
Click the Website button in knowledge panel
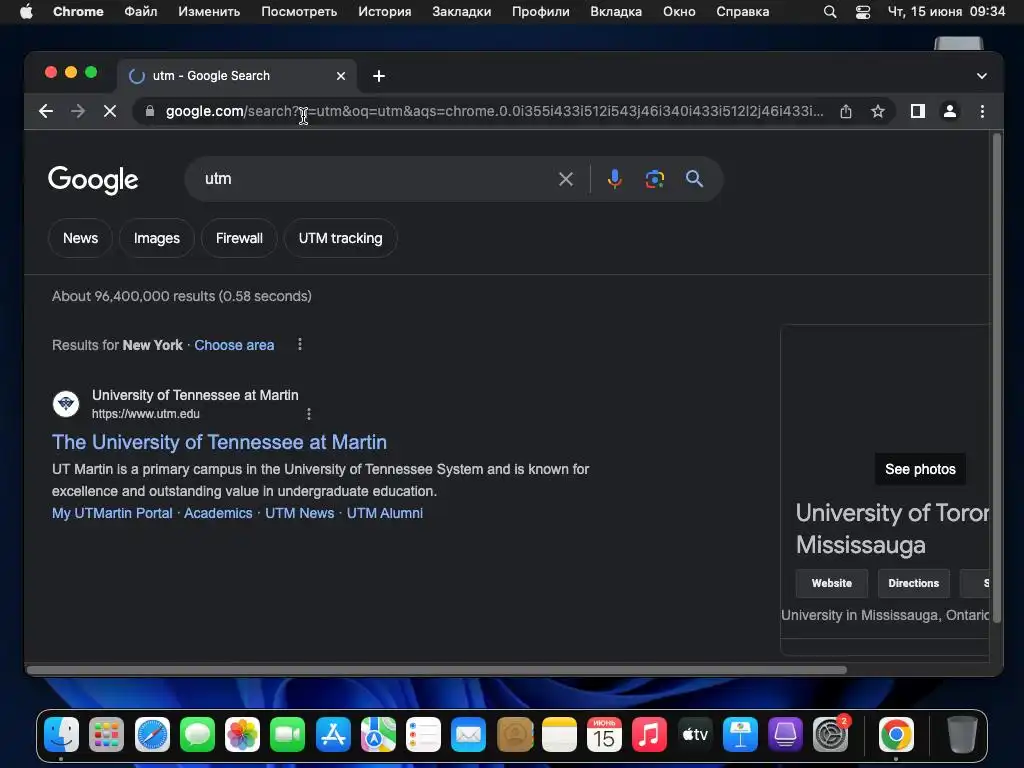(x=831, y=583)
